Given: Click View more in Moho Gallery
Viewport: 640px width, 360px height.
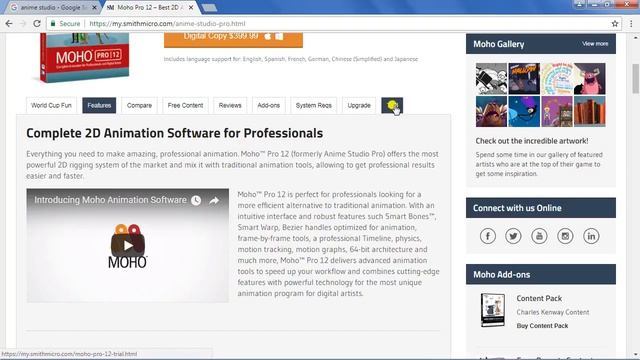Looking at the screenshot, I should [x=595, y=44].
